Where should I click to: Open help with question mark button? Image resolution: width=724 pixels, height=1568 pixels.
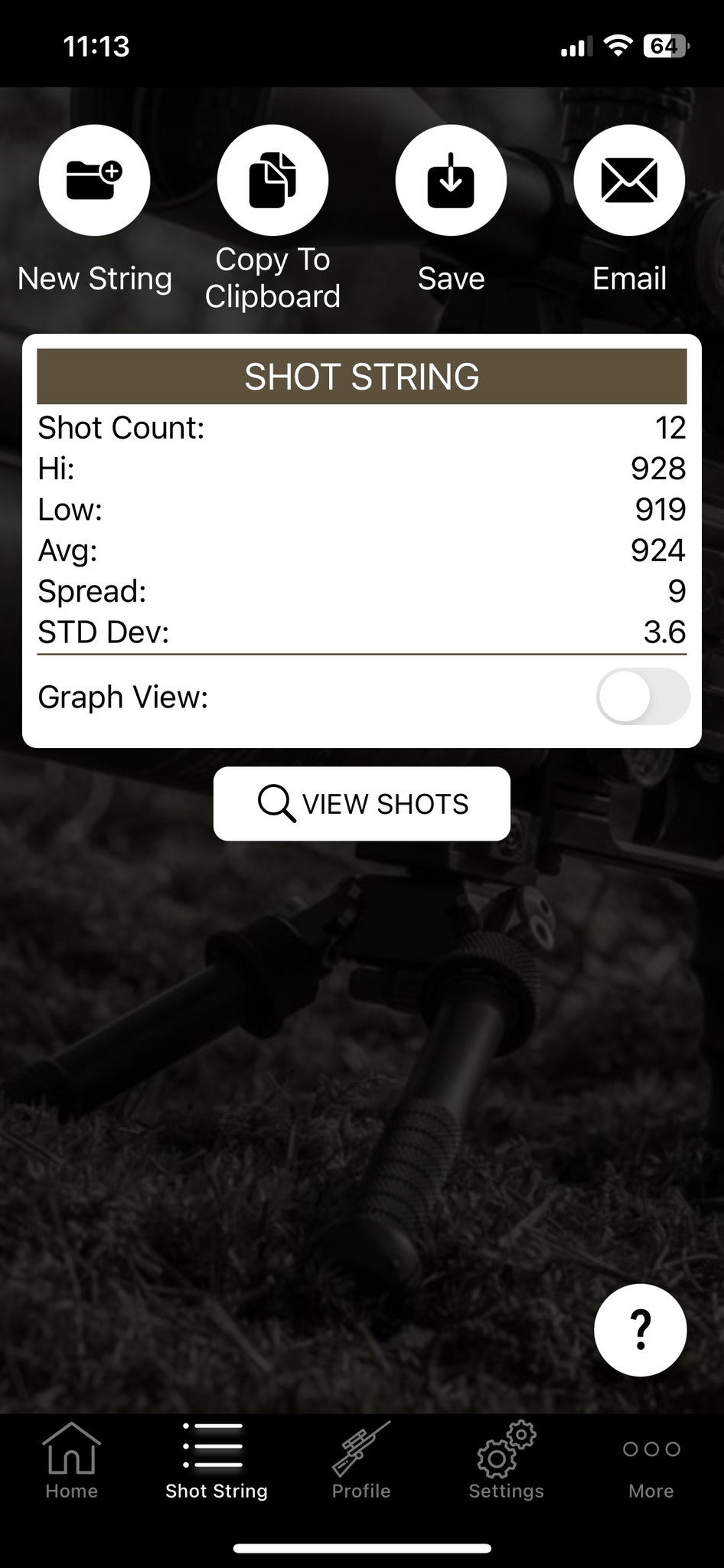[x=640, y=1330]
